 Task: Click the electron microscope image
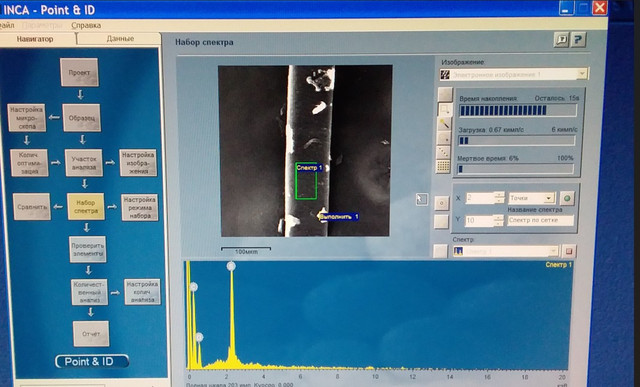(x=305, y=151)
